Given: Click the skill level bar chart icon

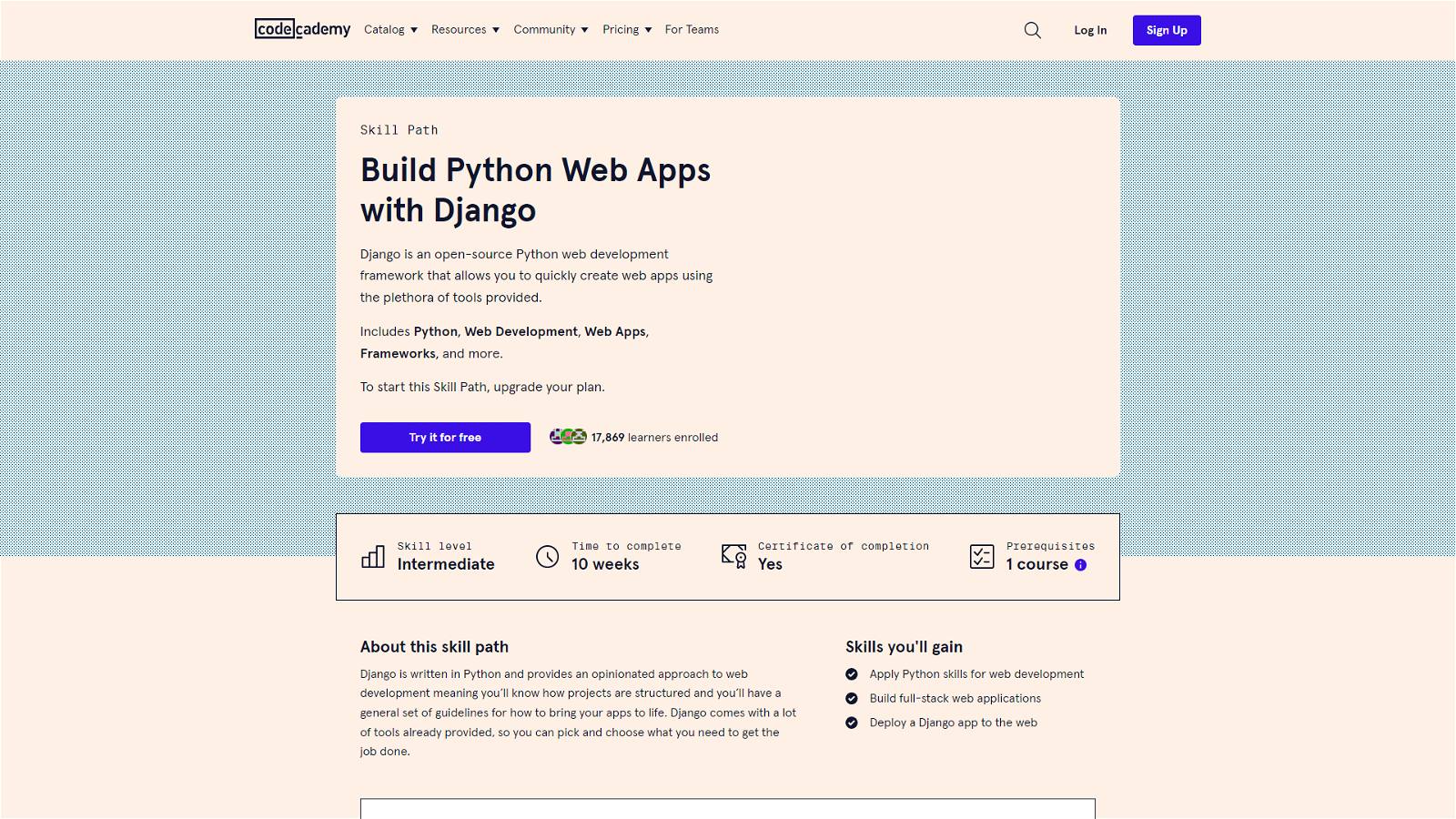Looking at the screenshot, I should click(x=373, y=557).
